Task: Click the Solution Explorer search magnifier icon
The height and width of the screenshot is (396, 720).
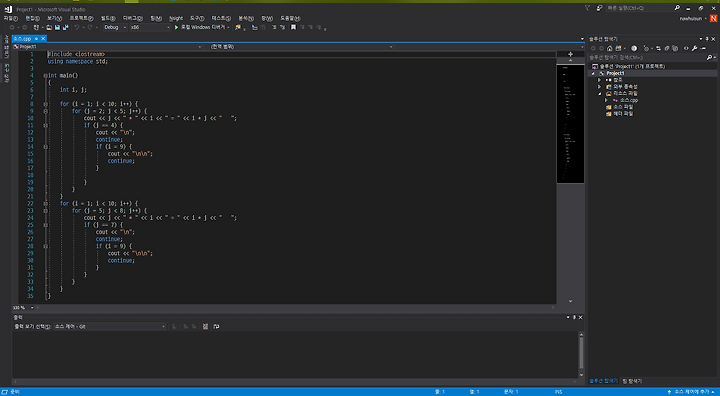Action: pyautogui.click(x=709, y=57)
